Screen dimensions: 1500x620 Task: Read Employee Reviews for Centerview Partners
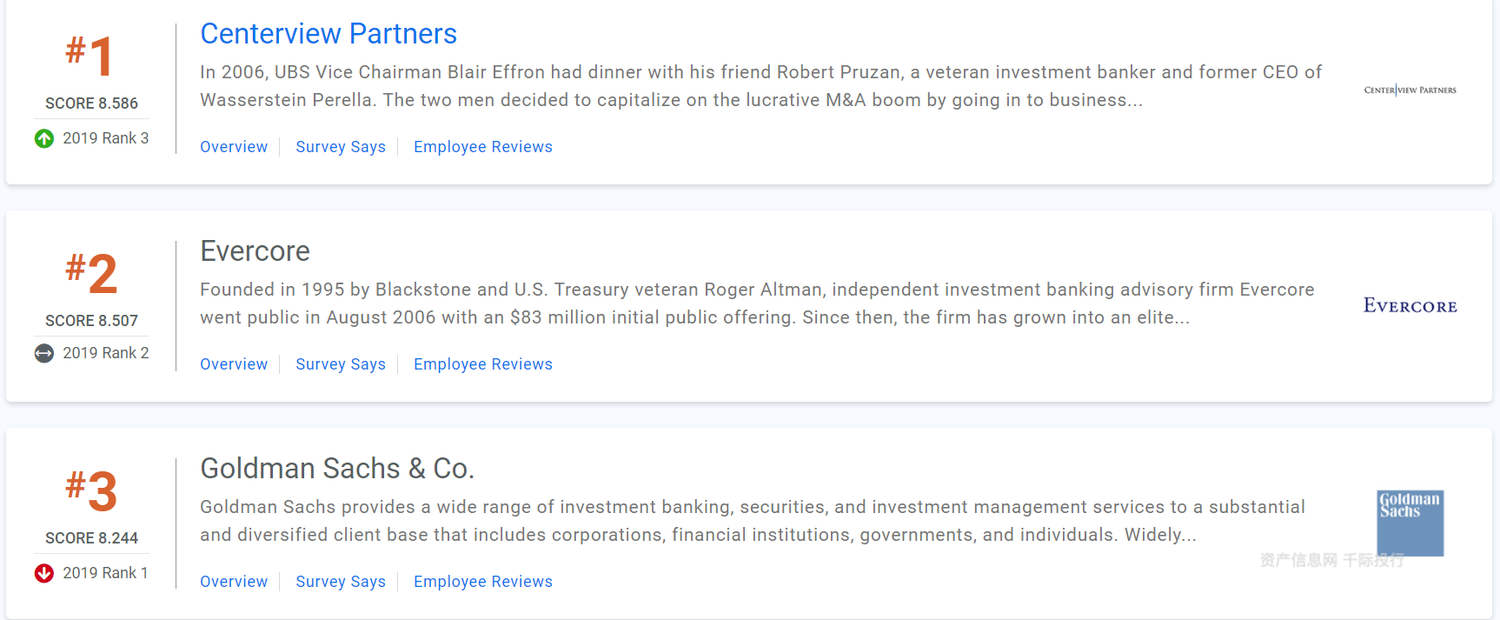coord(483,147)
